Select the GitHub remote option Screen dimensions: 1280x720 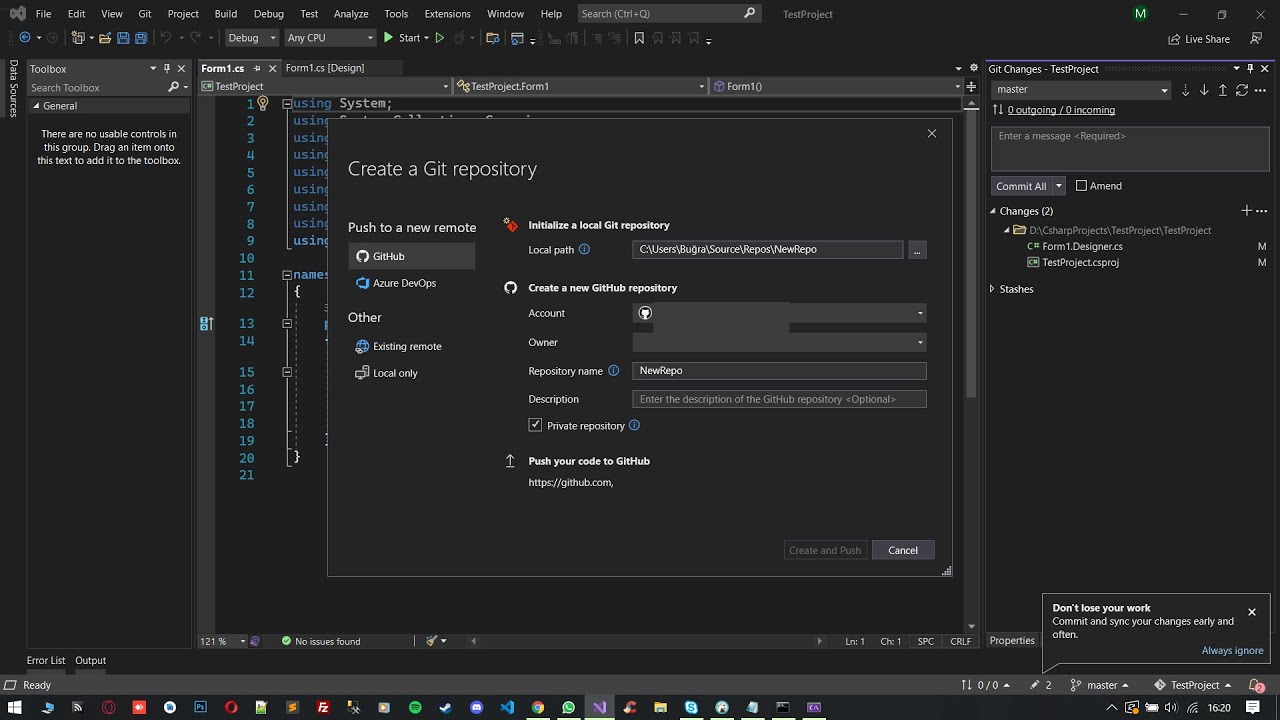[412, 256]
